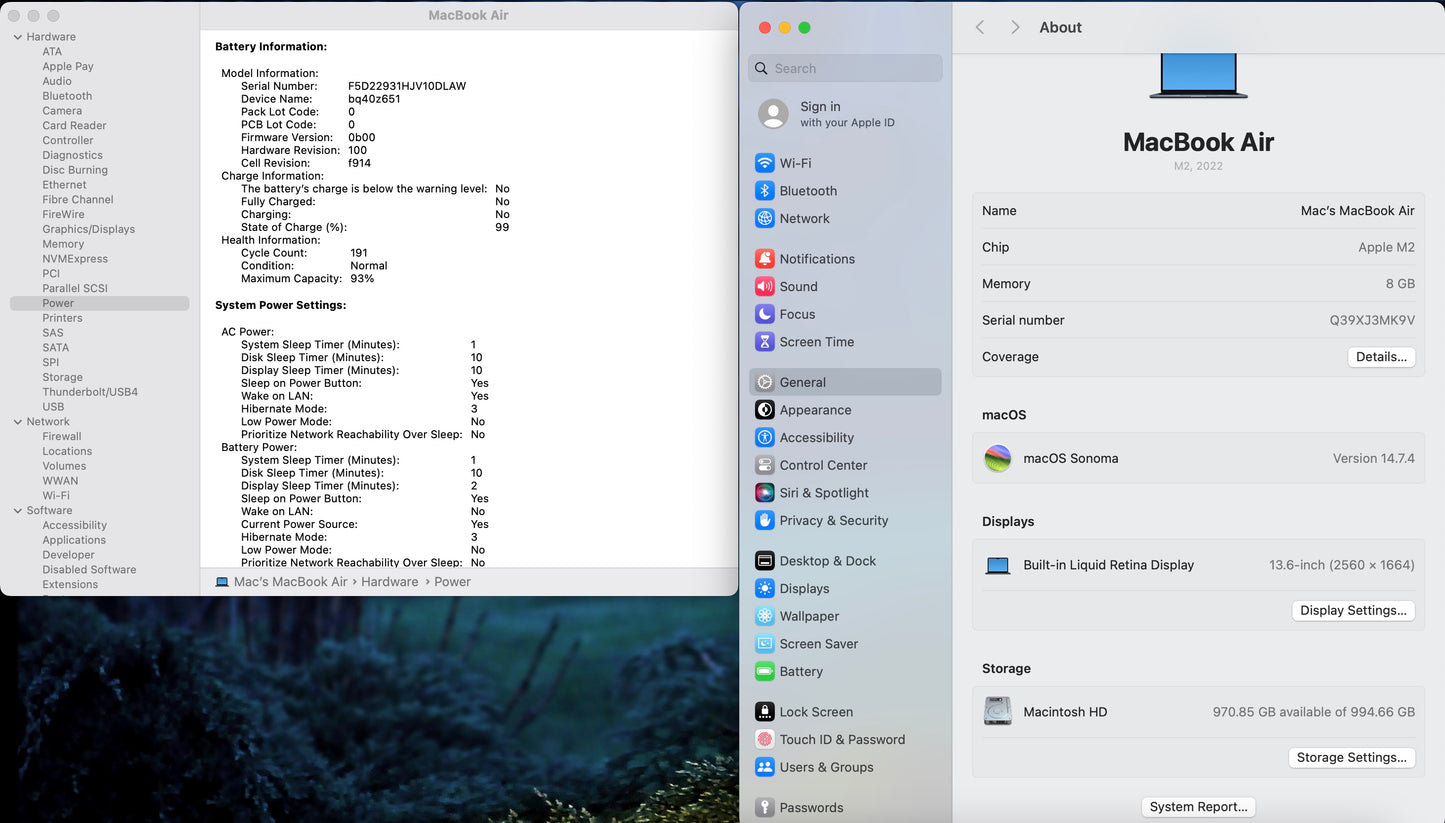Select Appearance icon in Settings sidebar
The image size is (1445, 823).
point(765,410)
